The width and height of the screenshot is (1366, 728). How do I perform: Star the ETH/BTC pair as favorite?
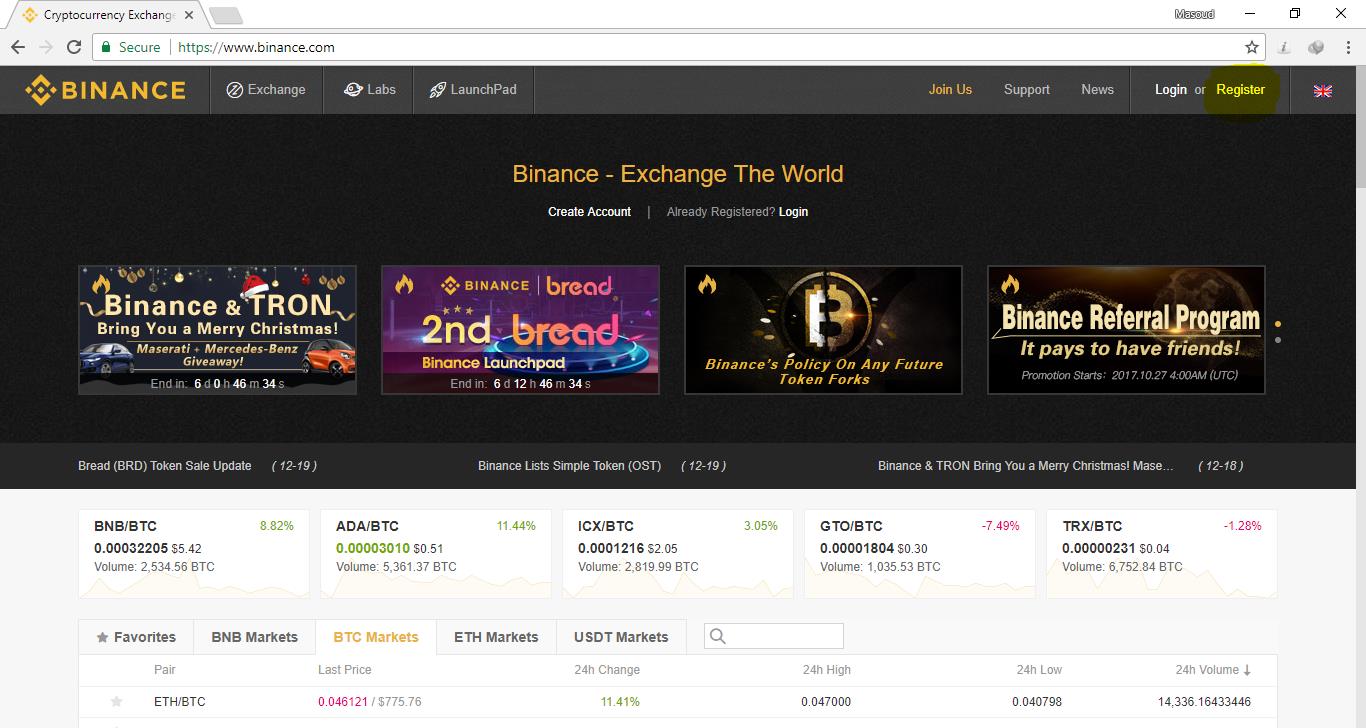click(x=117, y=702)
